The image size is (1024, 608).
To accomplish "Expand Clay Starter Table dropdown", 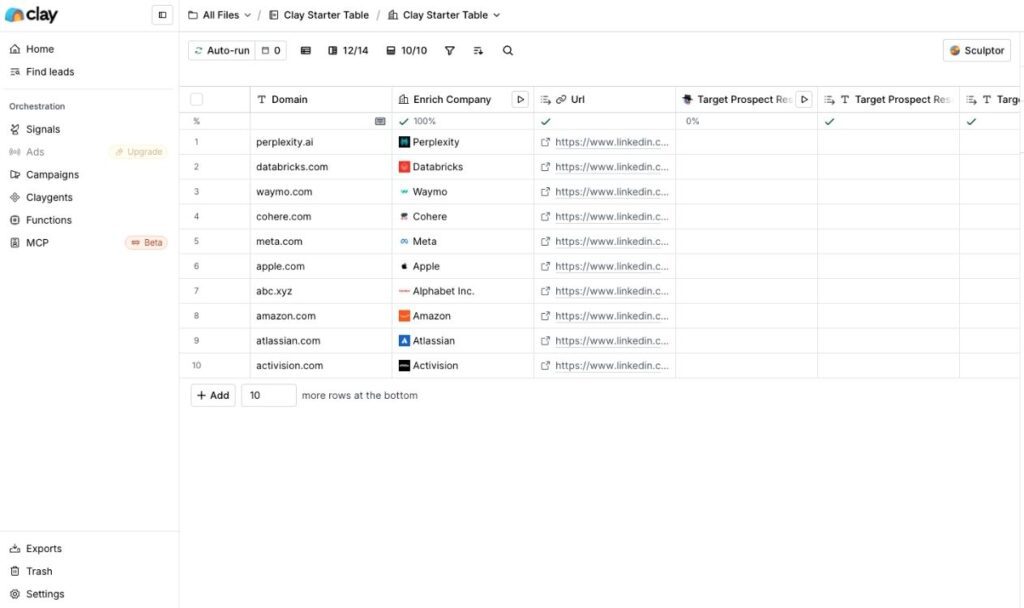I will pos(444,15).
